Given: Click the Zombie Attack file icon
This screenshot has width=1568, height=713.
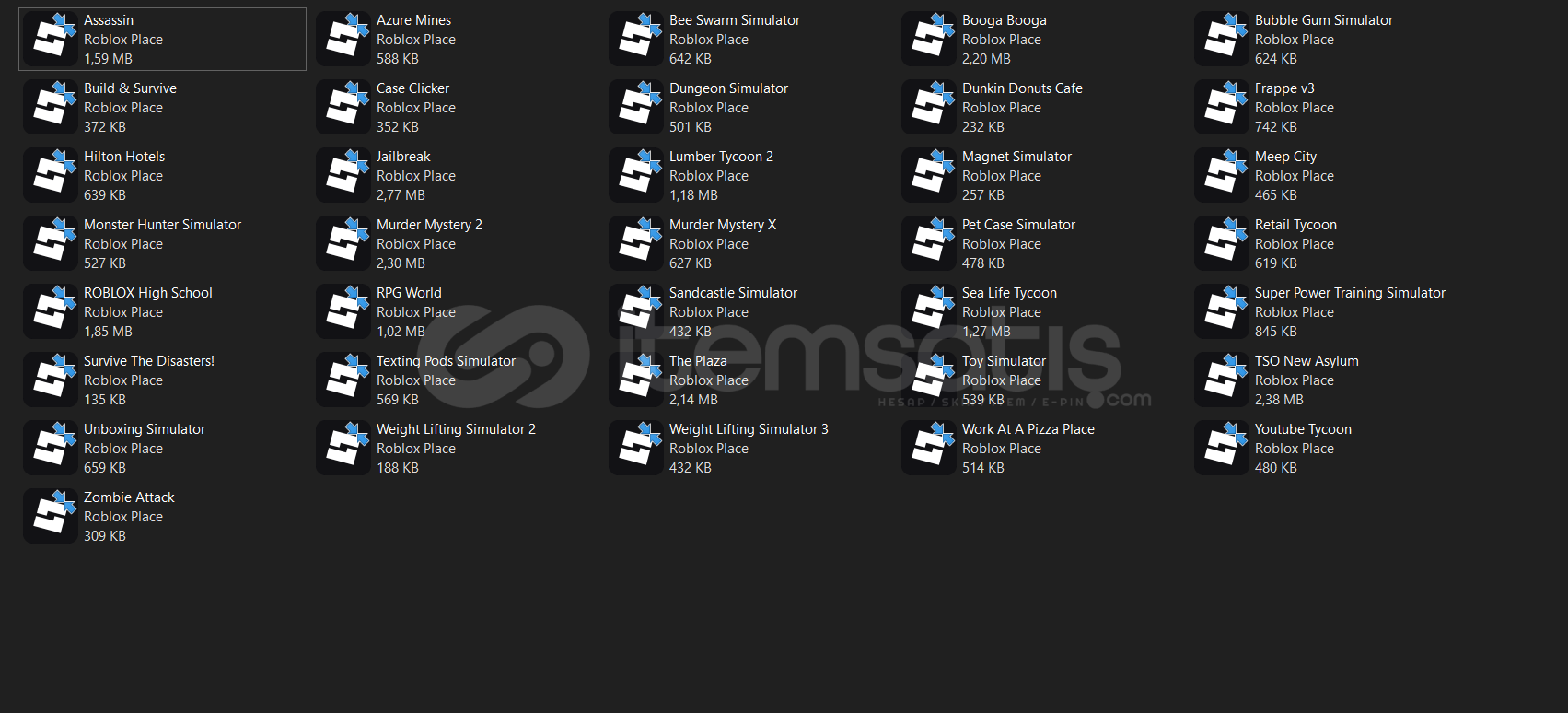Looking at the screenshot, I should pos(52,516).
